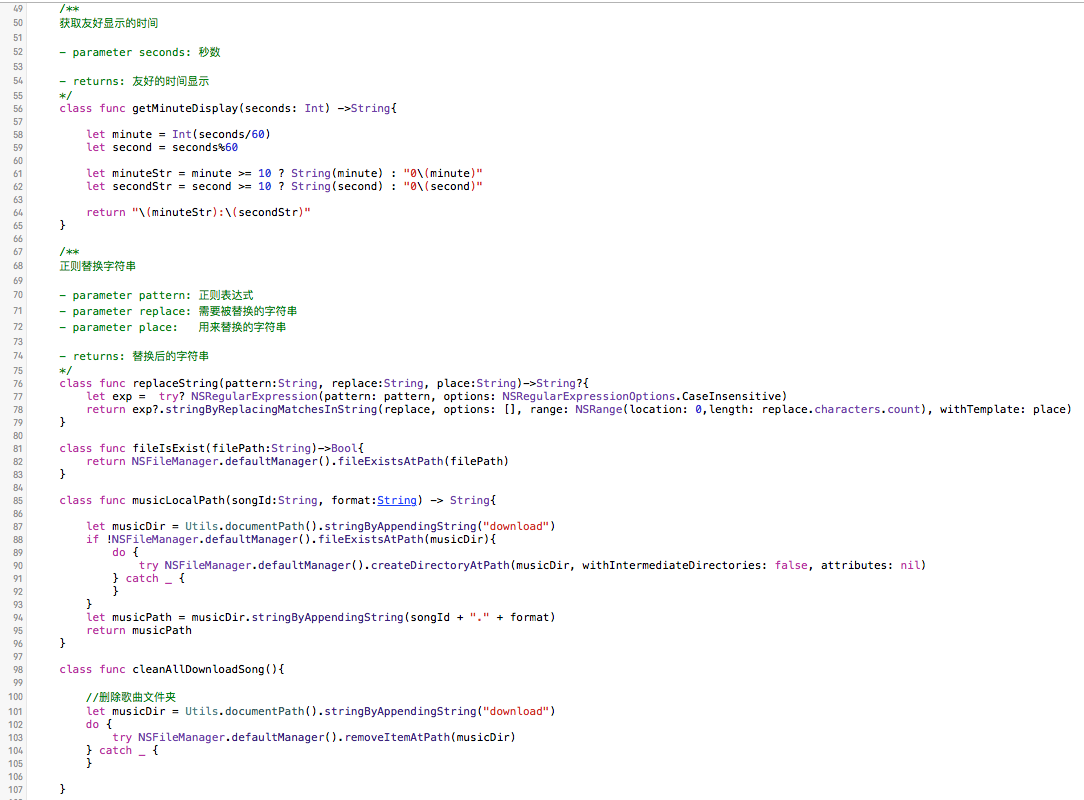Click characters.count in line 78
Viewport: 1084px width, 800px height.
pyautogui.click(x=868, y=409)
